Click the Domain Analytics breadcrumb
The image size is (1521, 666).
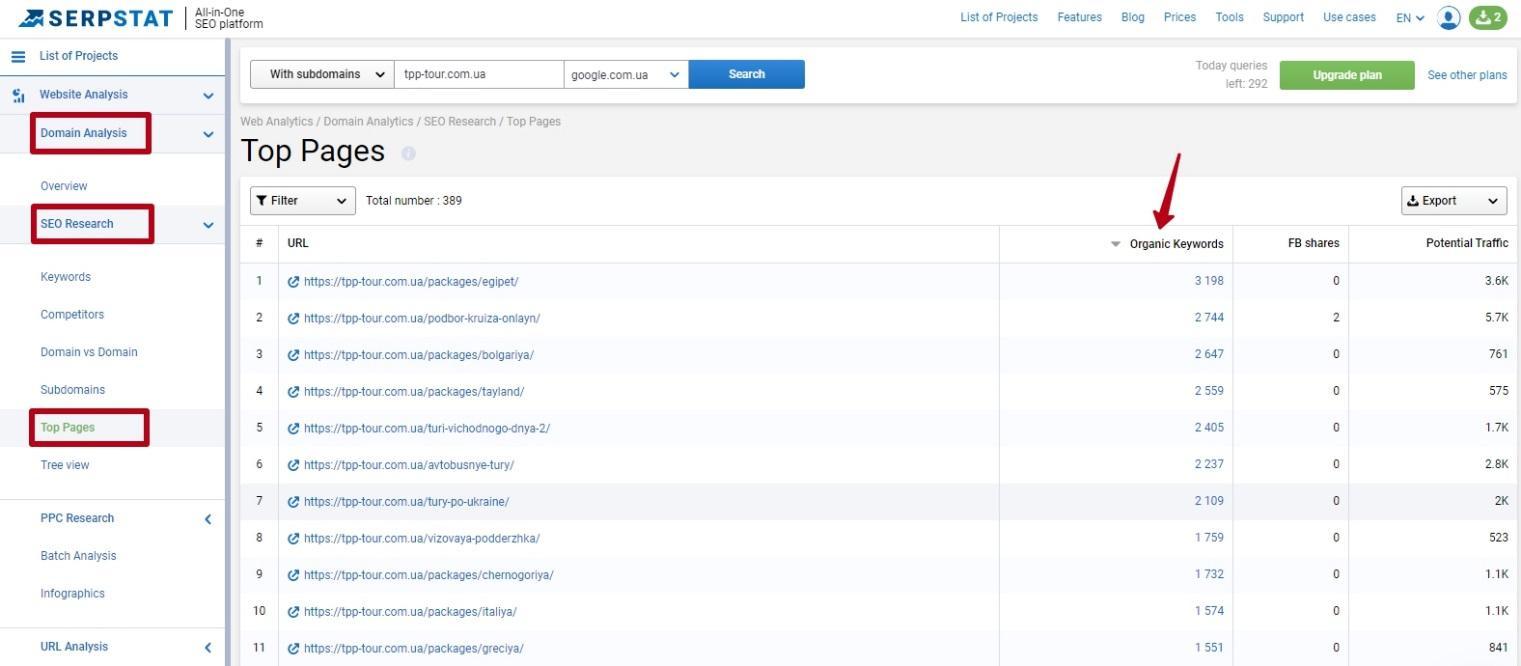368,121
